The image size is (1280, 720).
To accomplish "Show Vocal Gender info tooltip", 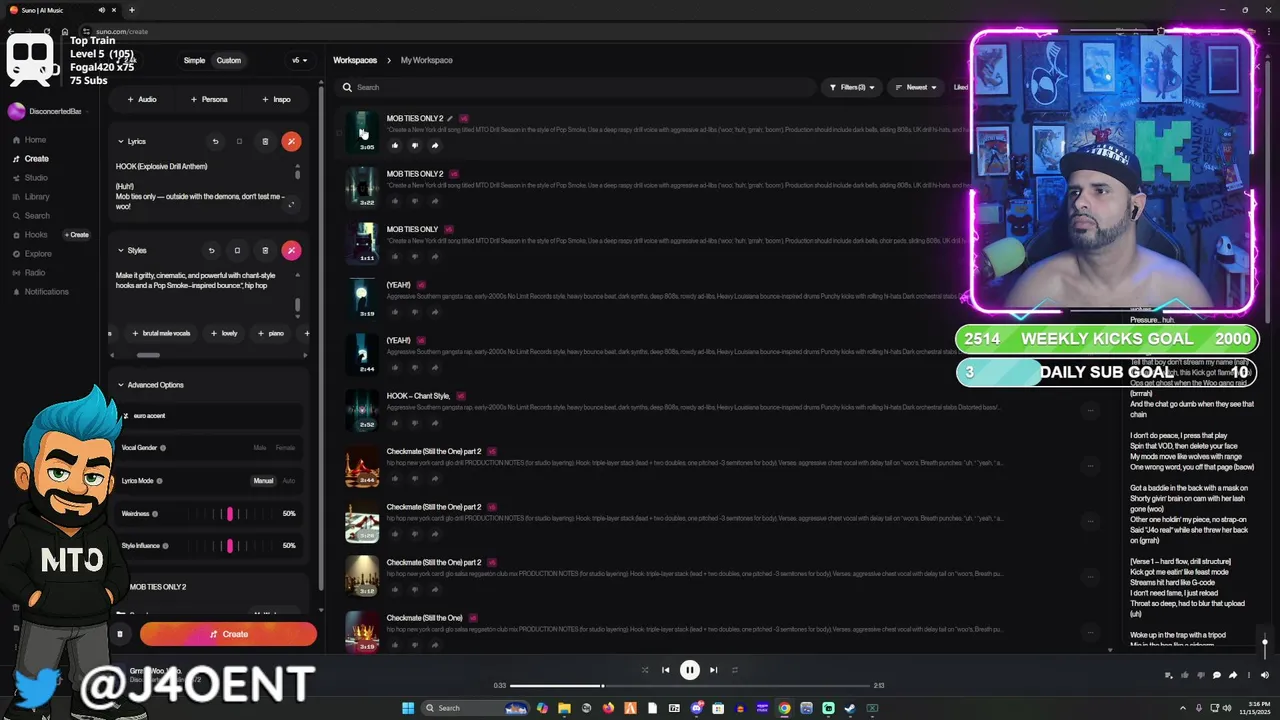I will coord(163,448).
